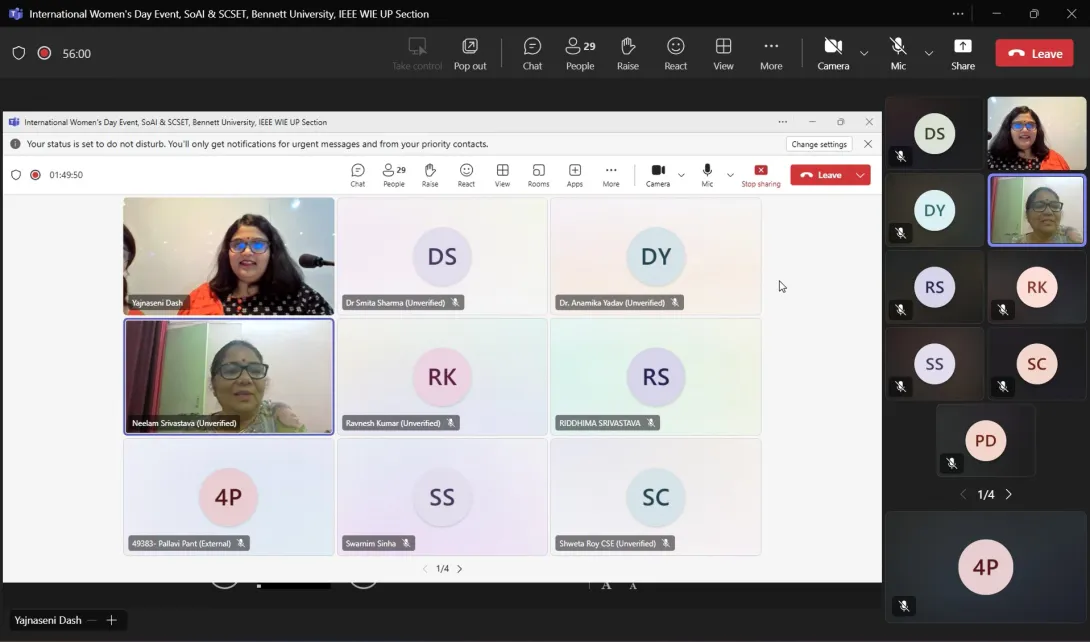Click the 01:49:50 timer in inner window

click(66, 175)
